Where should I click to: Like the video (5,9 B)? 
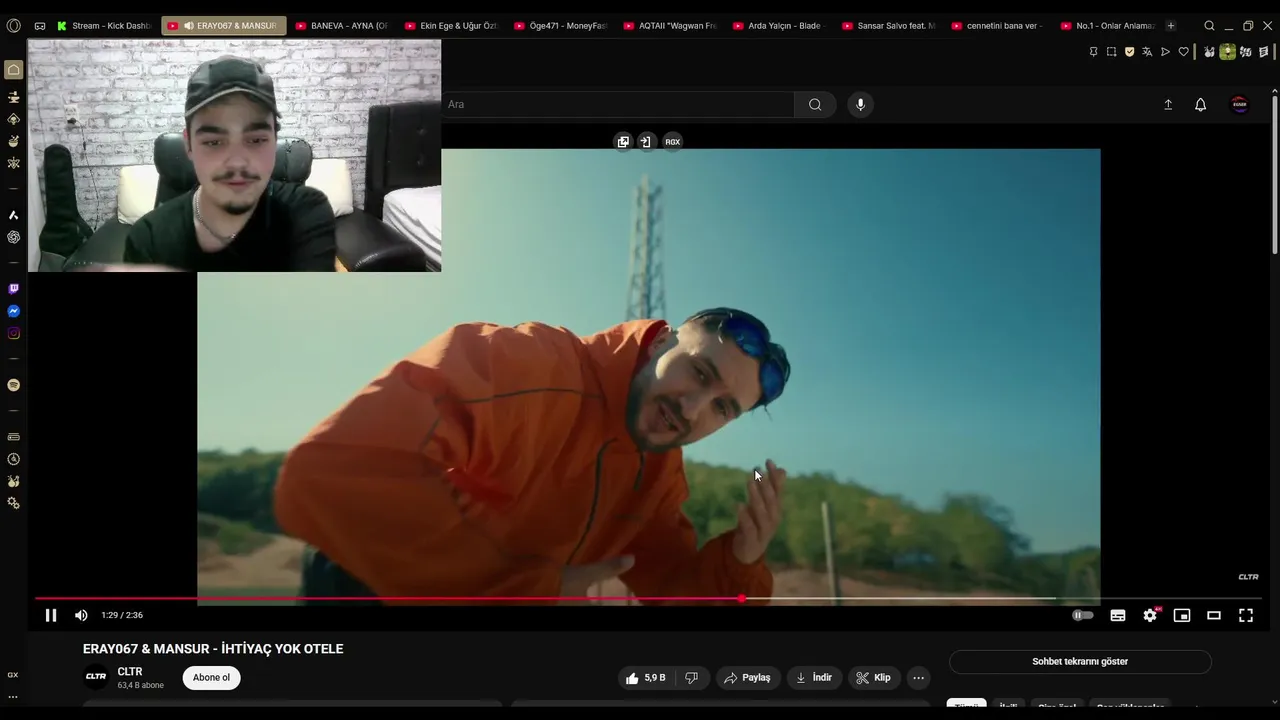[x=645, y=678]
